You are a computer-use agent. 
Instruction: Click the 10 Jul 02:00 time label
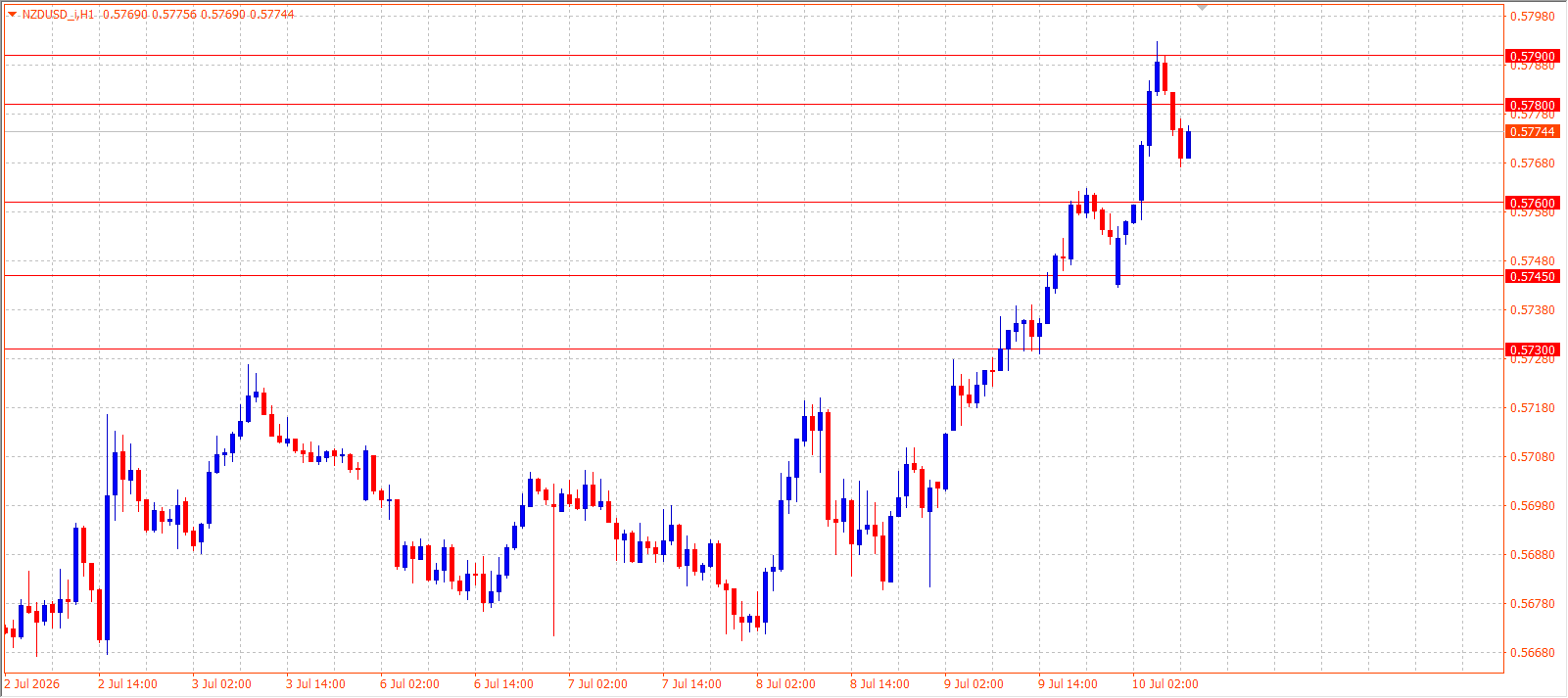pos(1165,684)
